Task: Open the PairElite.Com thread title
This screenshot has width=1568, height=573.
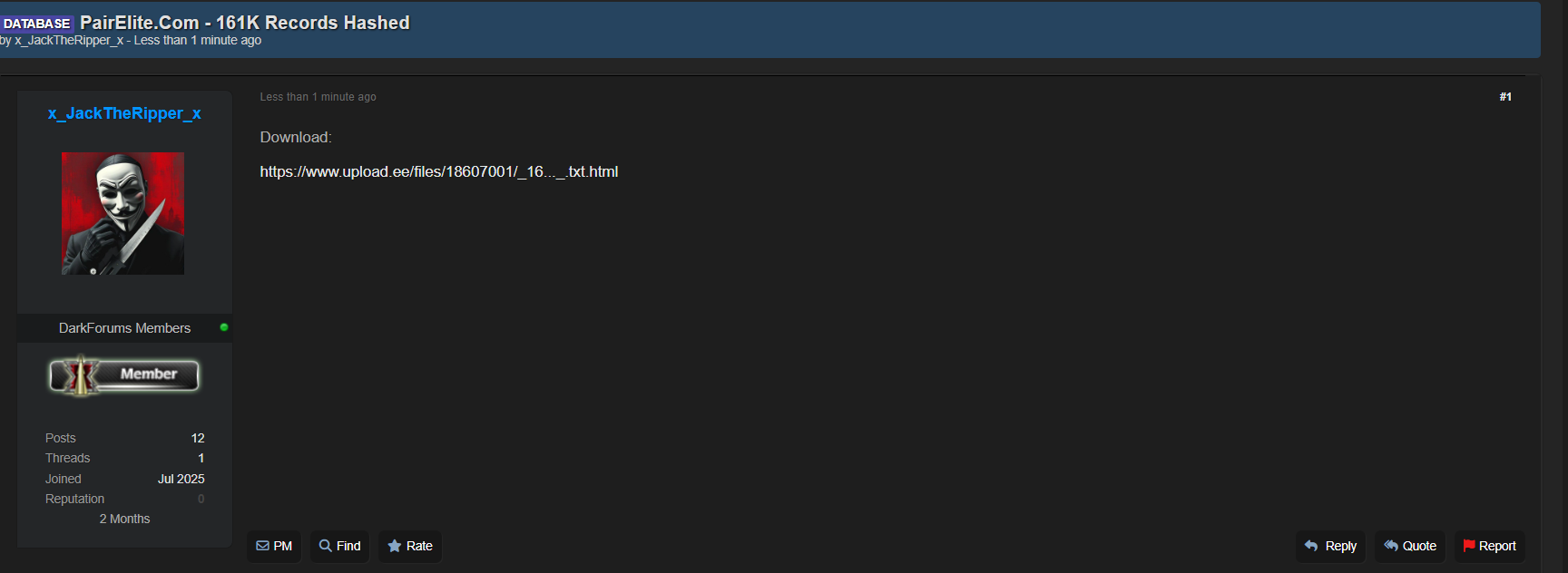Action: point(245,23)
